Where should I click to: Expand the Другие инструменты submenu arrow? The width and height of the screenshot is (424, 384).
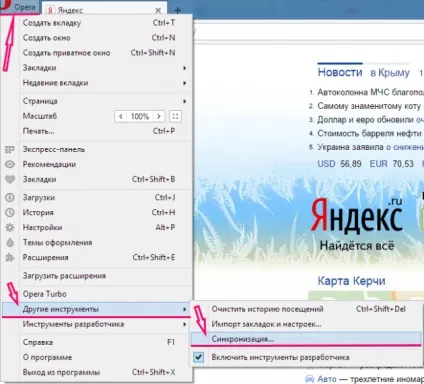[x=184, y=309]
